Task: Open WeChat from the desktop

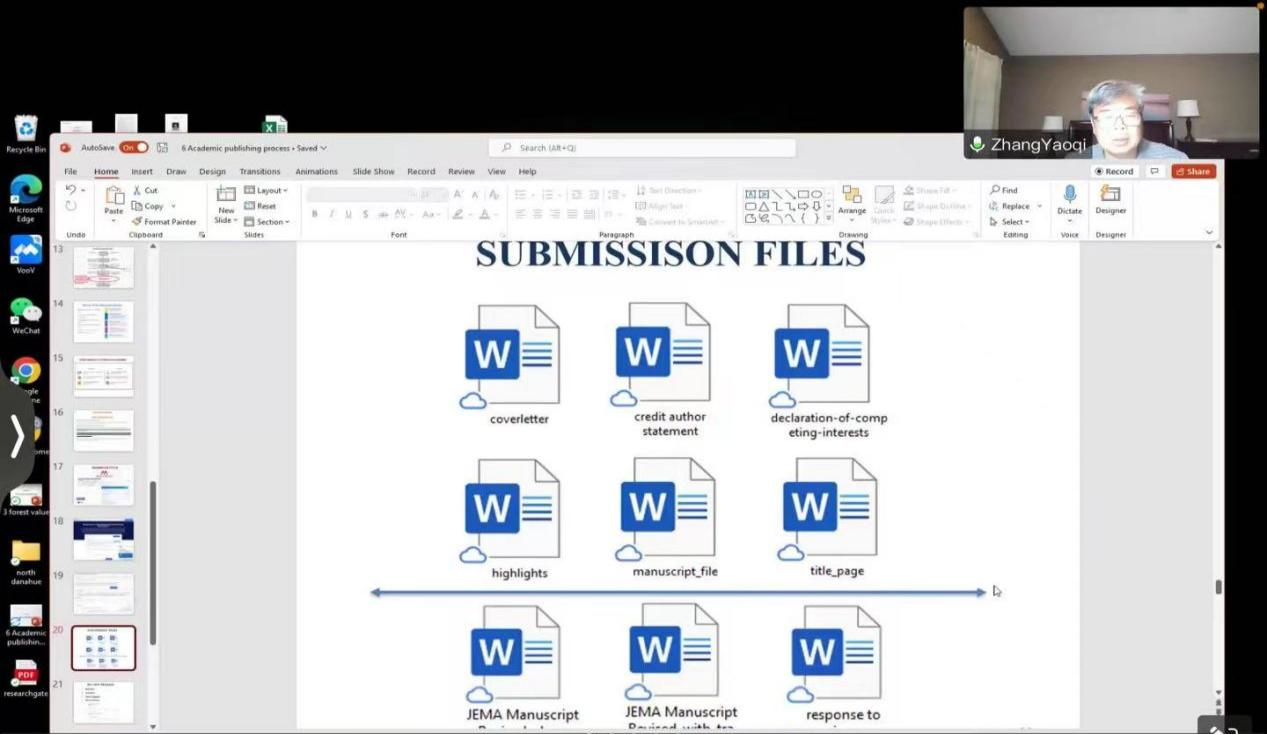Action: coord(26,311)
